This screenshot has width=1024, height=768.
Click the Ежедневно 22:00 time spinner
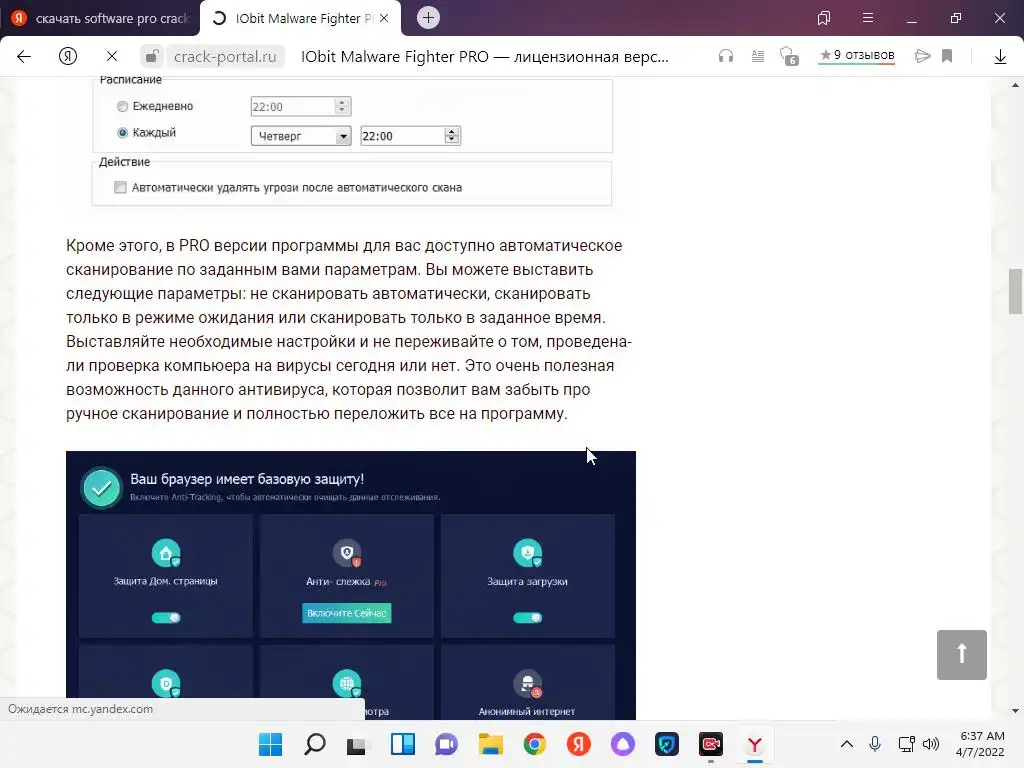(342, 106)
